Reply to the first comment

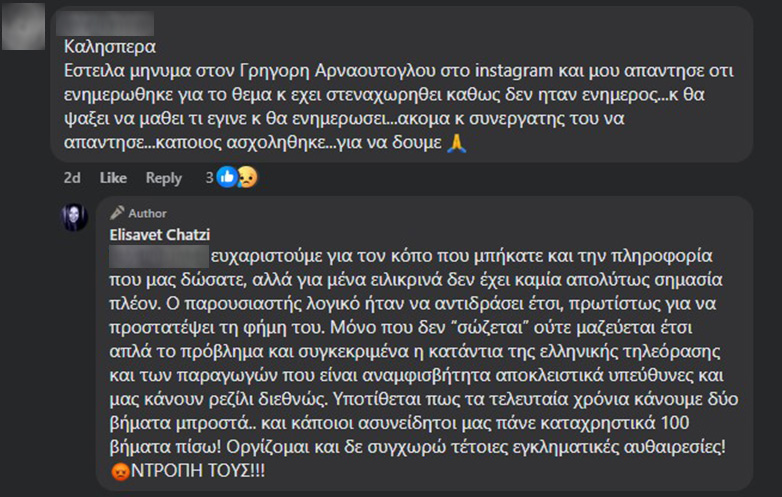(x=164, y=178)
